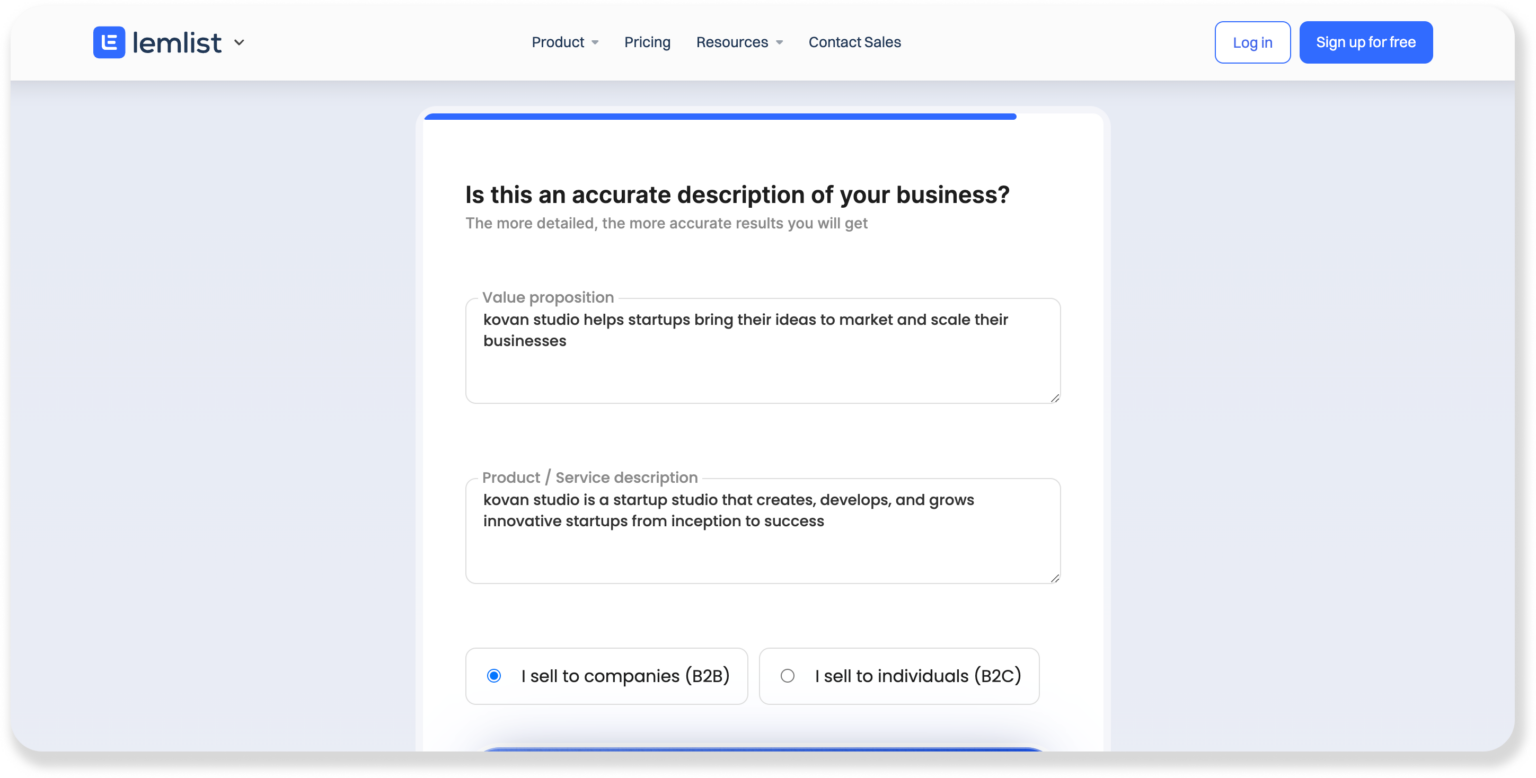Click the lemlist logo icon
This screenshot has height=778, width=1536.
click(109, 42)
